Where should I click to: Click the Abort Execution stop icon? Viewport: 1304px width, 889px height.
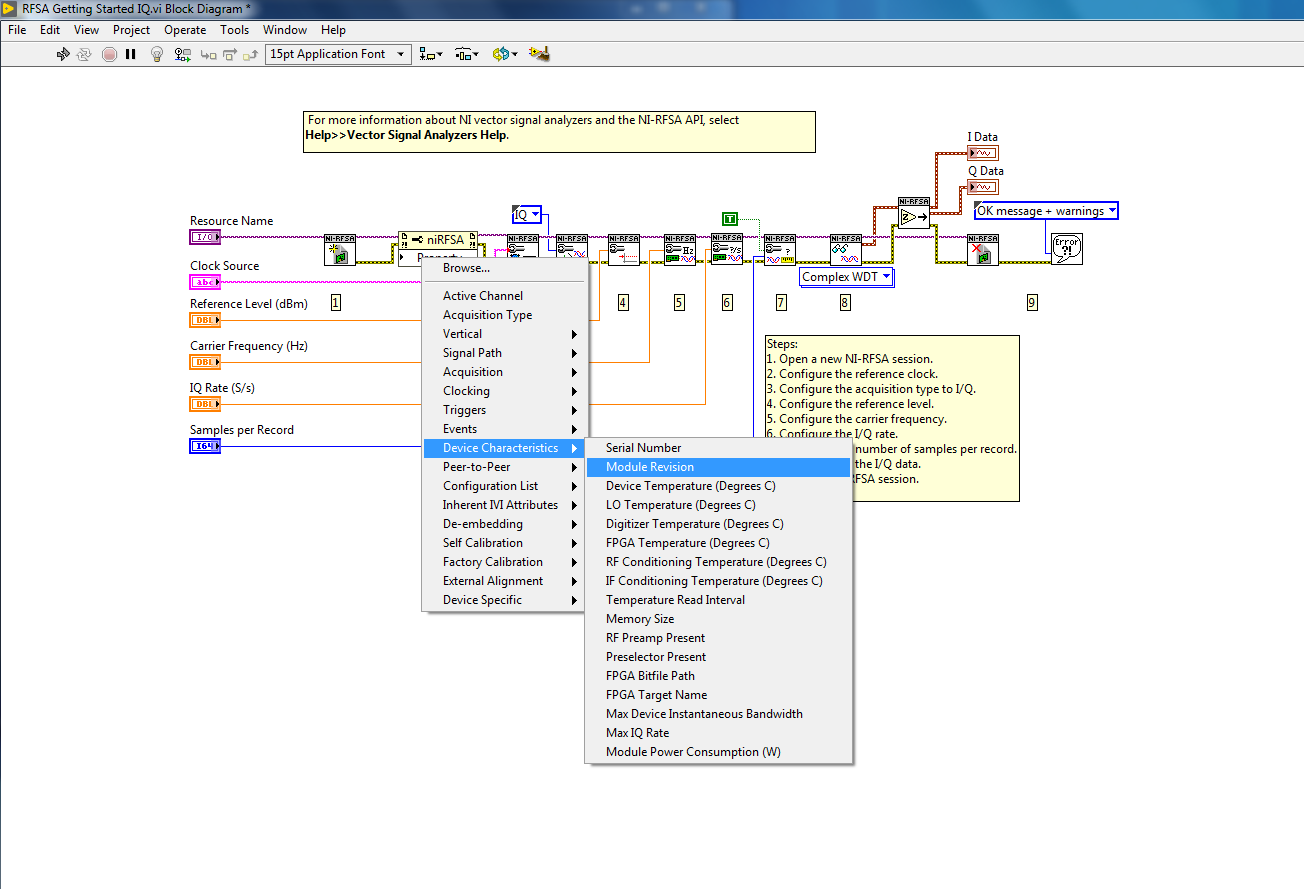click(109, 54)
